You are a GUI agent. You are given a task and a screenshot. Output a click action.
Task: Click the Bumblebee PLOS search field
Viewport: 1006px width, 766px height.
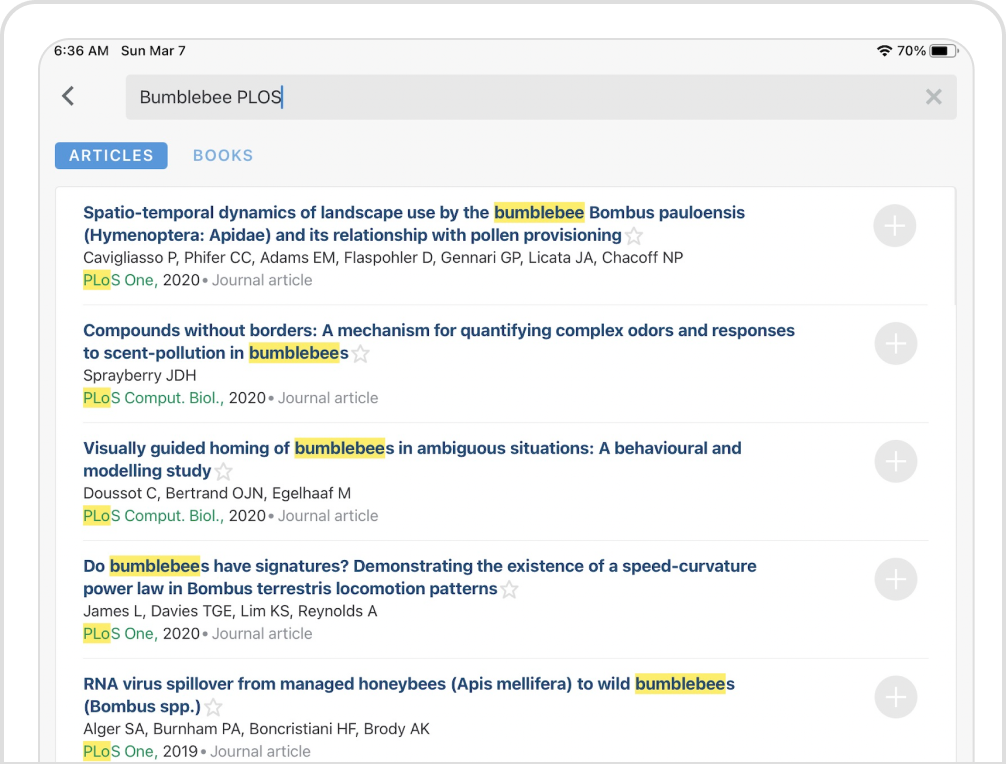tap(541, 97)
